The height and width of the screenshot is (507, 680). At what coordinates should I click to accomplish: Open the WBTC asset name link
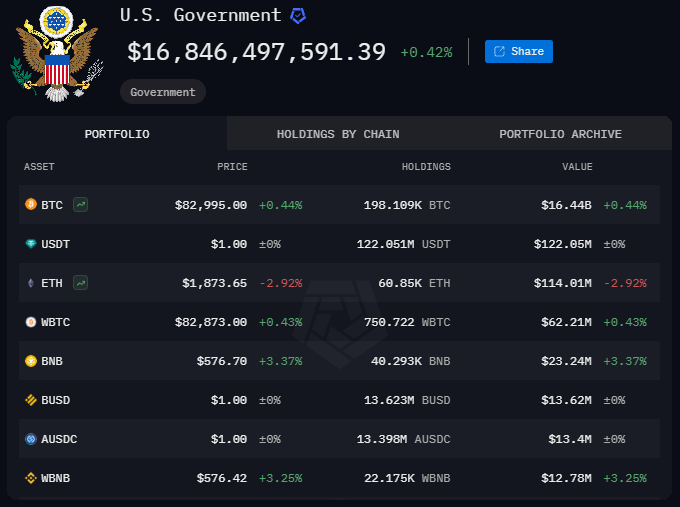[56, 322]
